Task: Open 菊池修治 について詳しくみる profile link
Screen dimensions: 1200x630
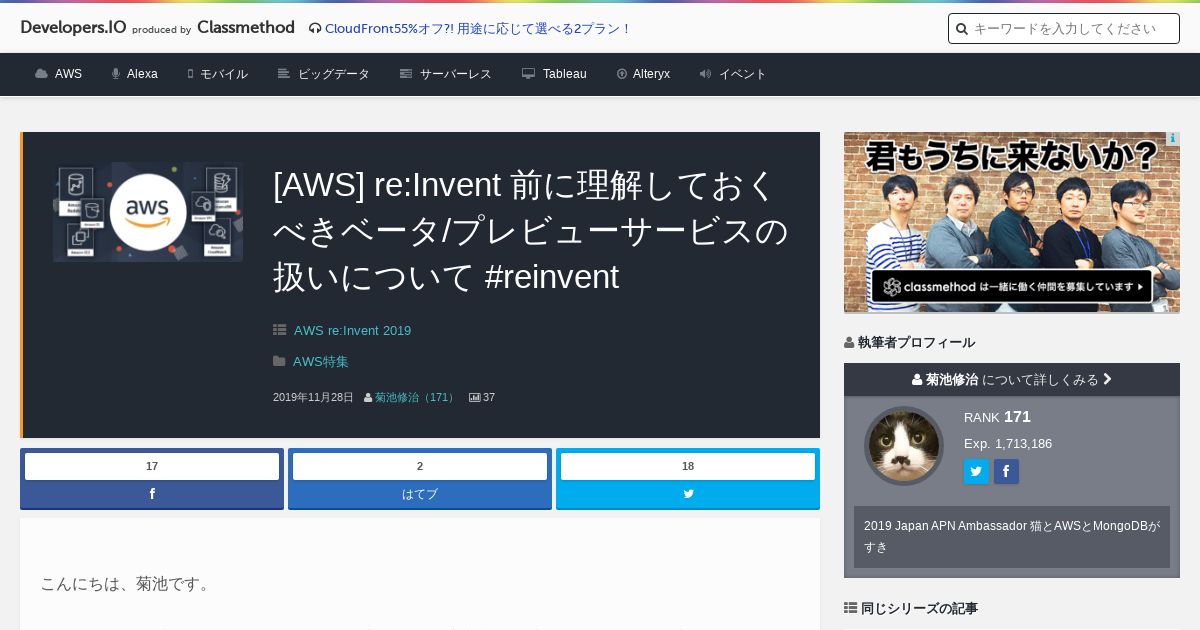Action: pyautogui.click(x=1012, y=379)
